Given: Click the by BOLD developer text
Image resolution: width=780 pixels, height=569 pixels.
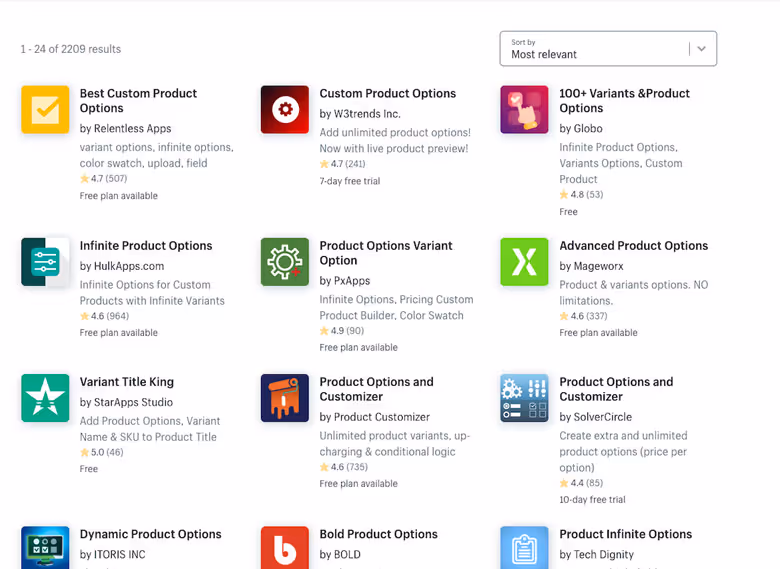Looking at the screenshot, I should click(340, 555).
